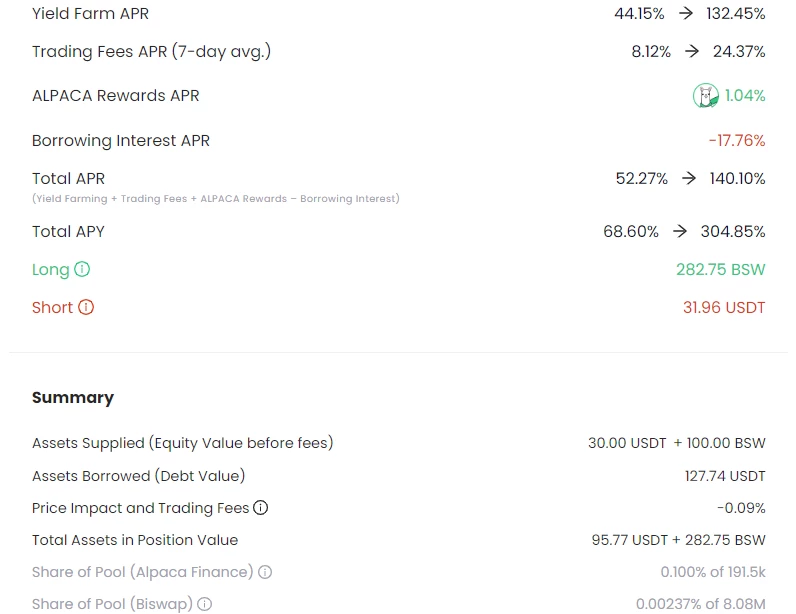Click Share of Pool (Biswap) info icon
The width and height of the screenshot is (796, 614).
click(x=205, y=604)
